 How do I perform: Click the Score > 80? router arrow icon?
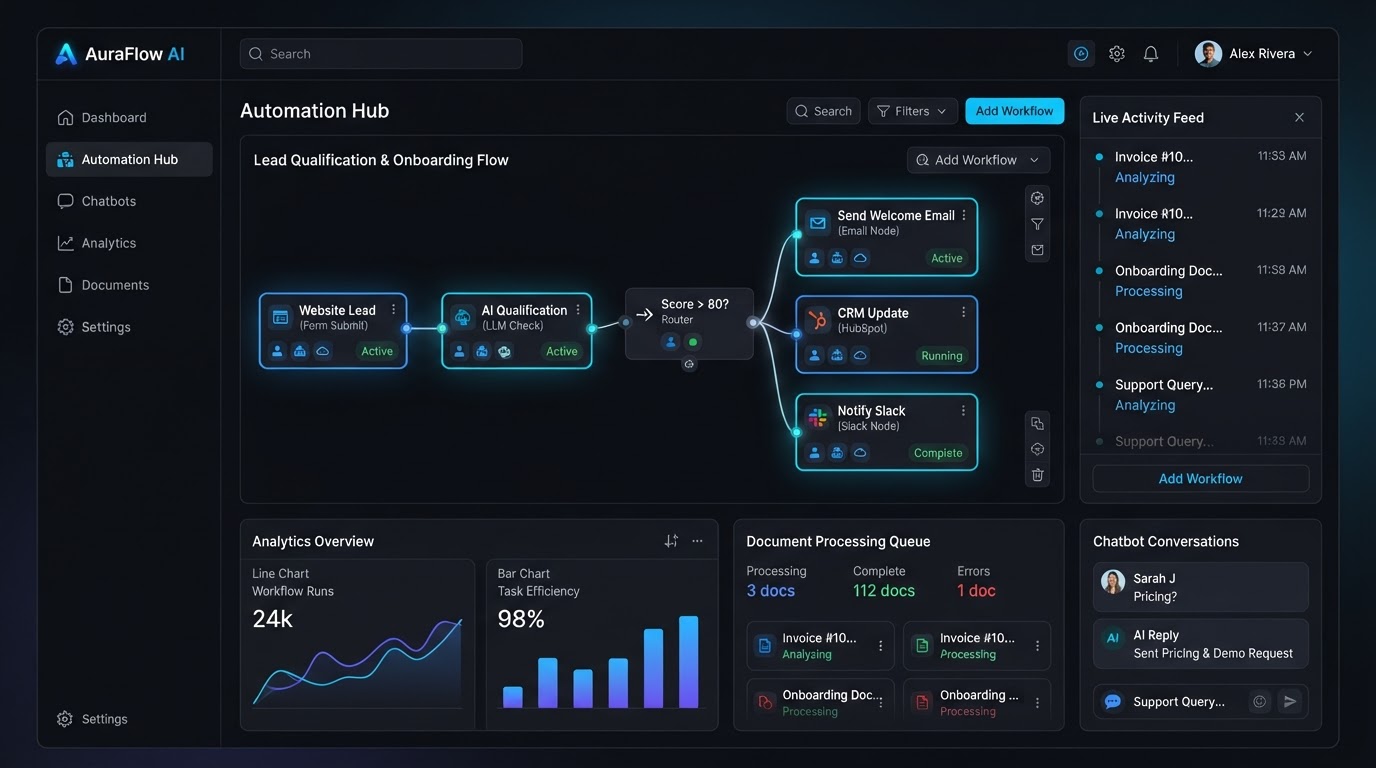[x=644, y=314]
